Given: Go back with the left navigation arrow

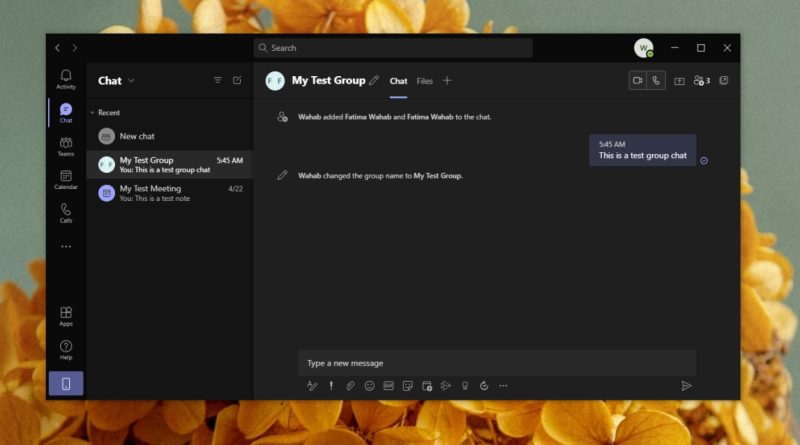Looking at the screenshot, I should (57, 48).
